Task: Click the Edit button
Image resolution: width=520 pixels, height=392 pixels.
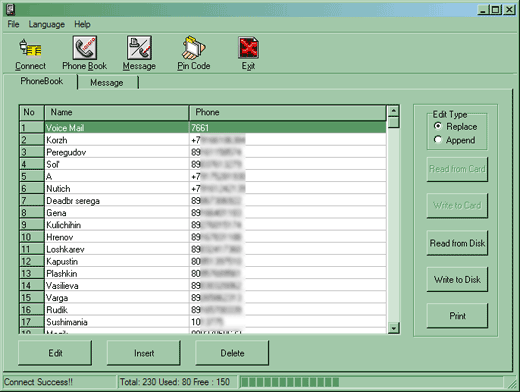Action: [55, 353]
